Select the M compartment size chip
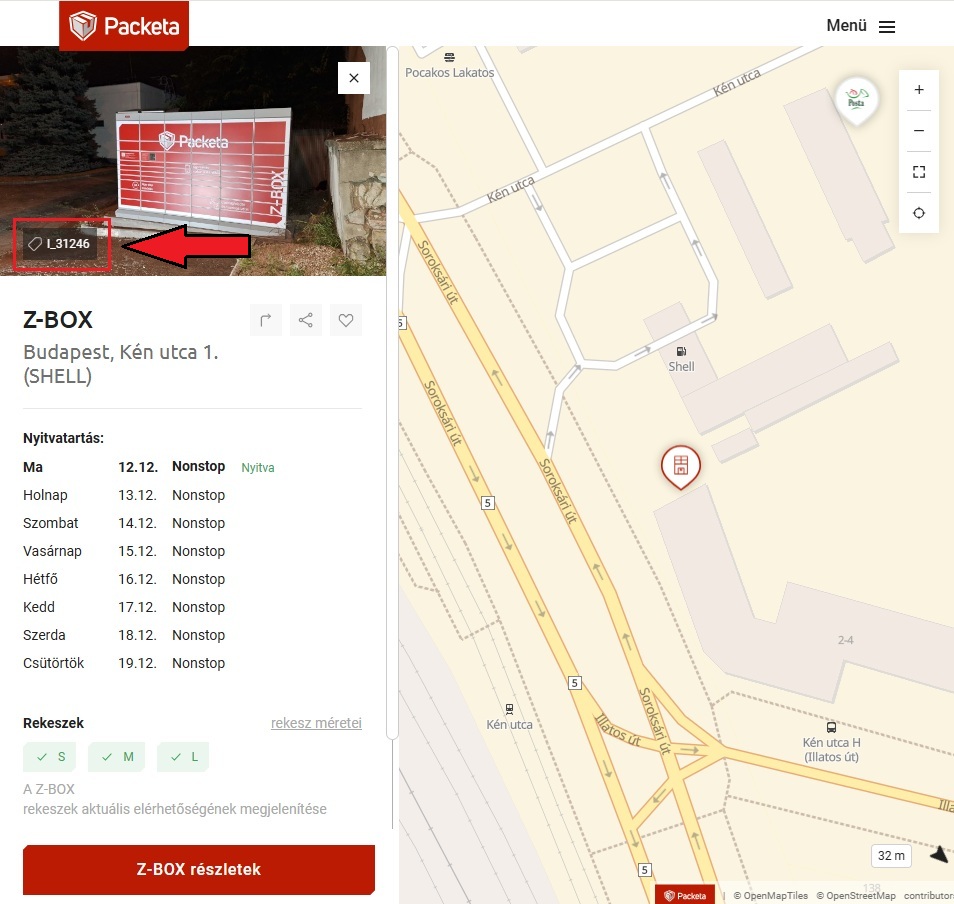Viewport: 954px width, 904px height. click(x=117, y=757)
